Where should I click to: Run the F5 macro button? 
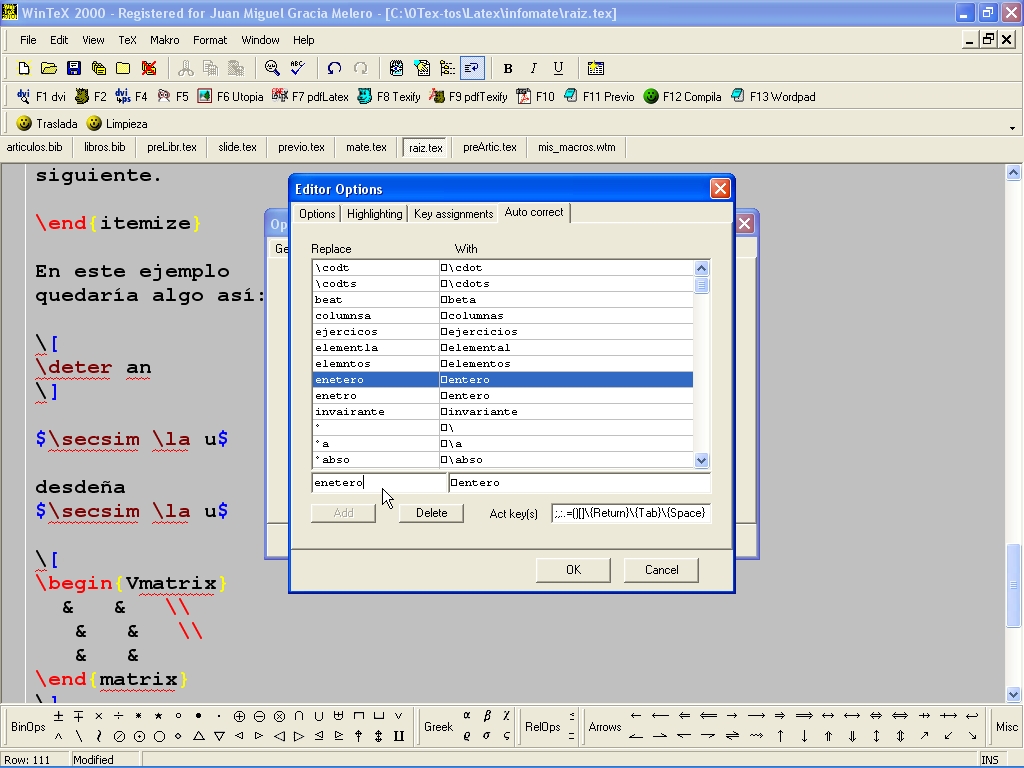(x=172, y=97)
